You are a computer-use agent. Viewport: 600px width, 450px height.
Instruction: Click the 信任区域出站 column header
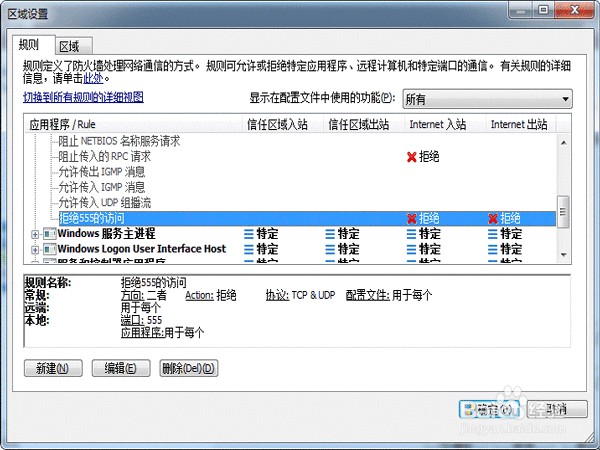364,124
